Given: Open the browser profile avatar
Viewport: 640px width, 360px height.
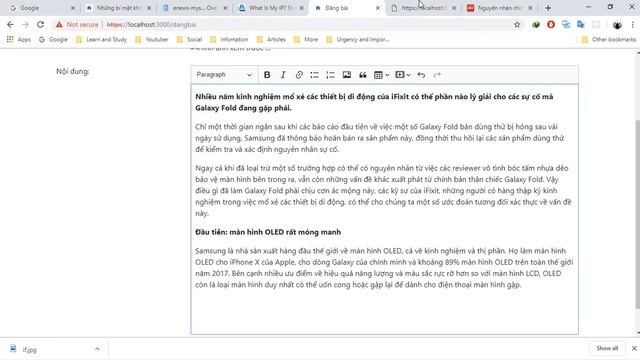Looking at the screenshot, I should tap(617, 24).
